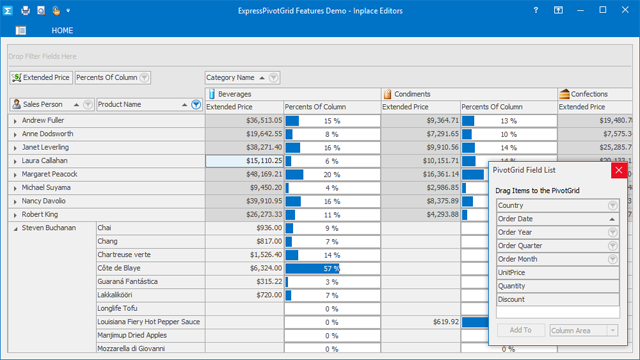
Task: Open the application menu icon beside HOME
Action: (21, 30)
